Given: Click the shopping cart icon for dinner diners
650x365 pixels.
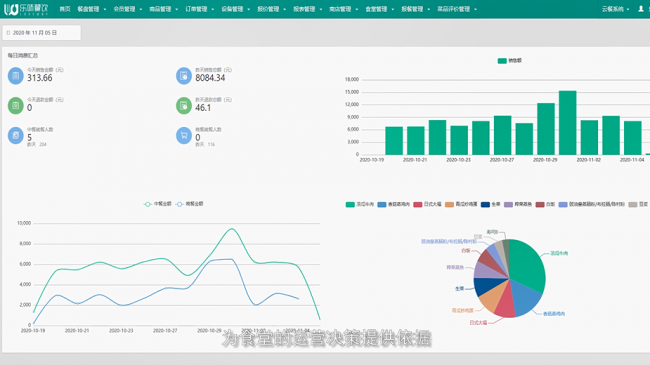Looking at the screenshot, I should 184,136.
